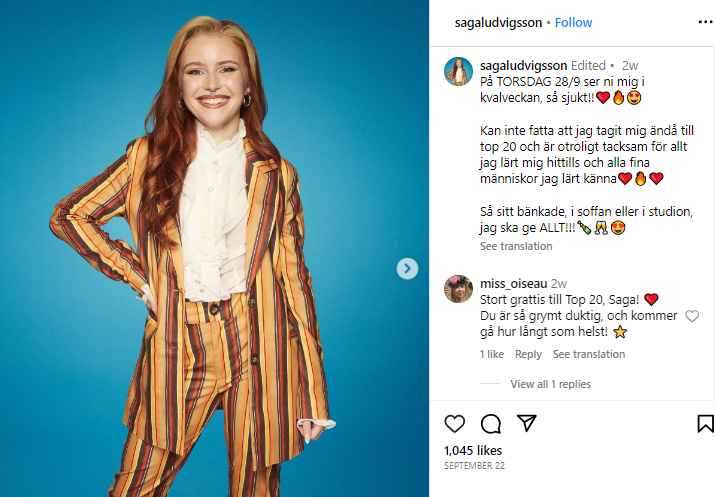Screen dimensions: 715x497
Task: See translation of miss_oiseau's comment
Action: (589, 354)
